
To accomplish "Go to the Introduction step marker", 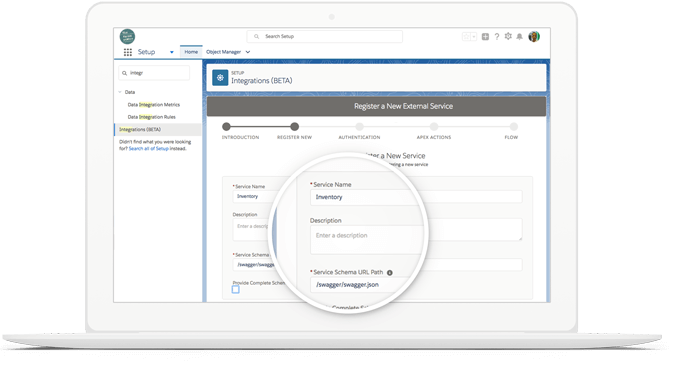I will click(x=226, y=127).
